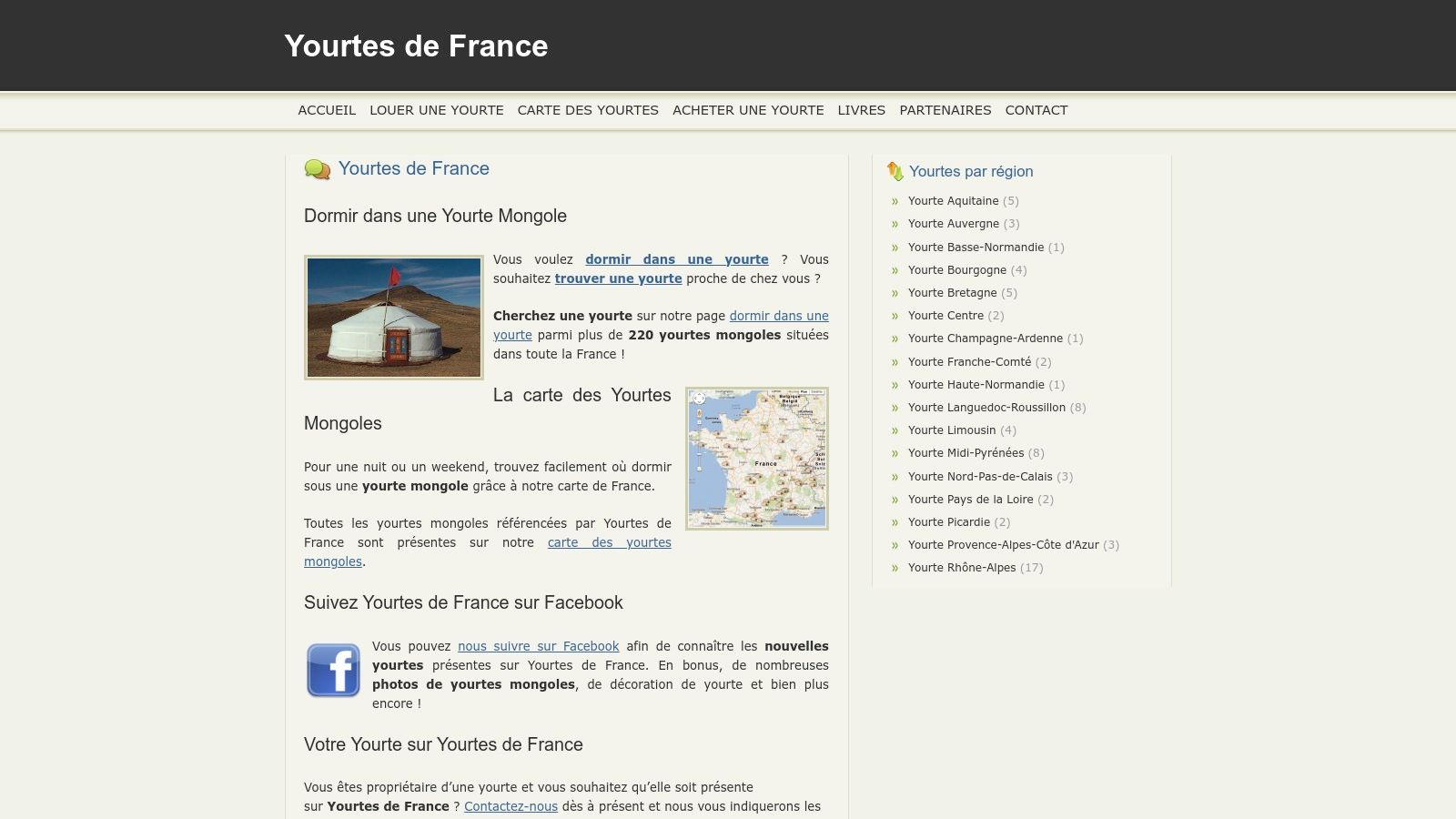The image size is (1456, 819).
Task: Click the 'Yourtes par région' heading
Action: tap(971, 171)
